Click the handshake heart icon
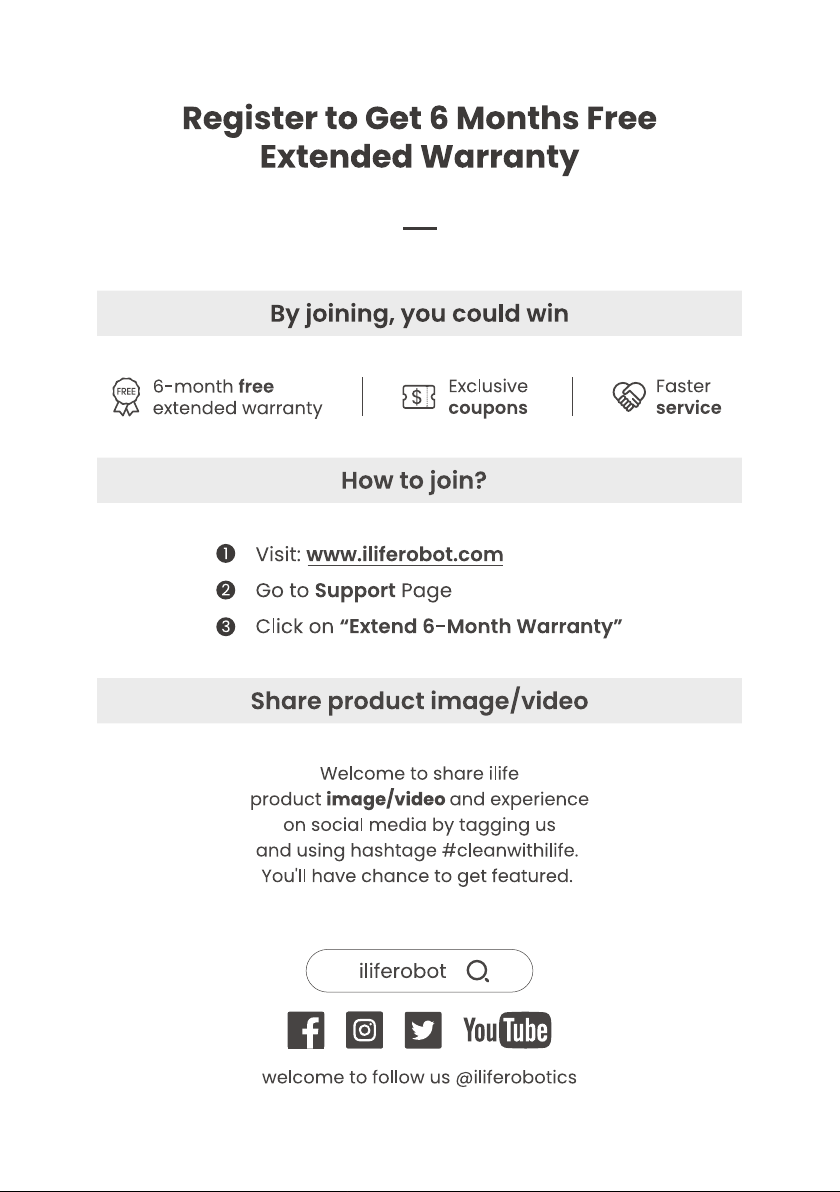 tap(629, 397)
